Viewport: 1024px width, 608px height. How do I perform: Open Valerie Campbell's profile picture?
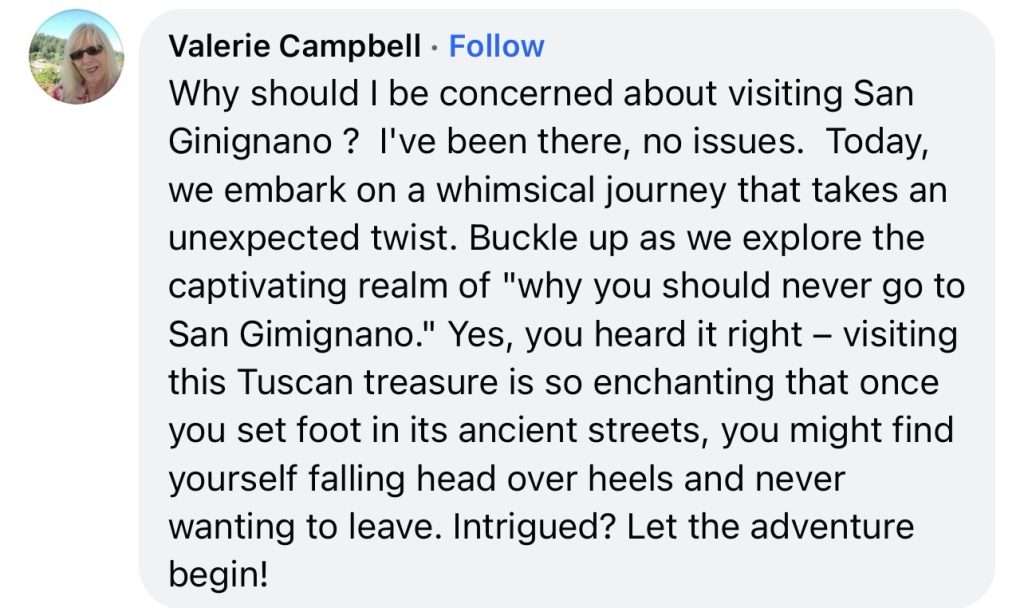point(77,57)
